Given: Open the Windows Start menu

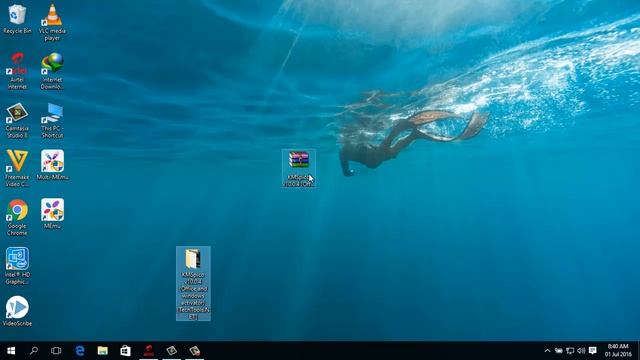Looking at the screenshot, I should tap(11, 351).
